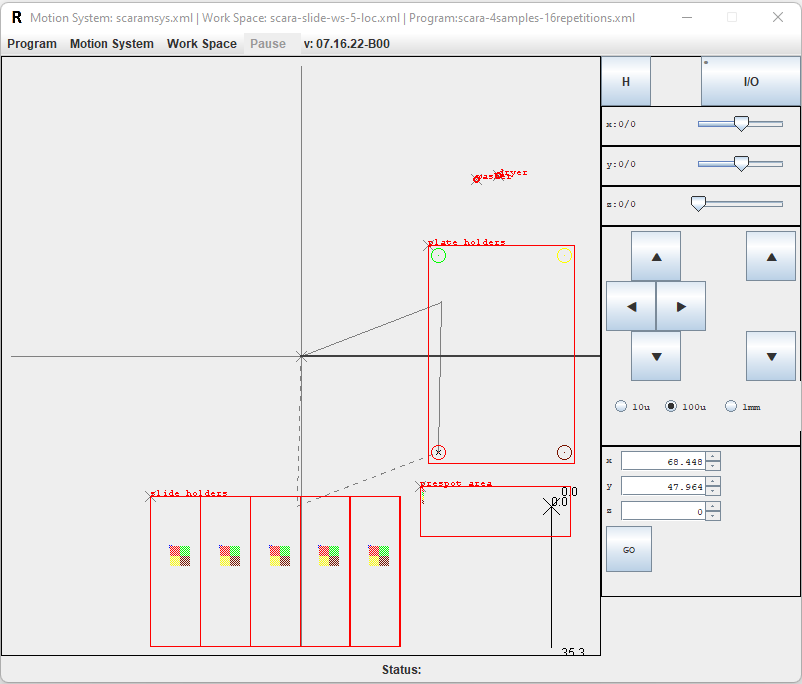This screenshot has height=684, width=802.
Task: Select the 10u step size
Action: tap(622, 407)
